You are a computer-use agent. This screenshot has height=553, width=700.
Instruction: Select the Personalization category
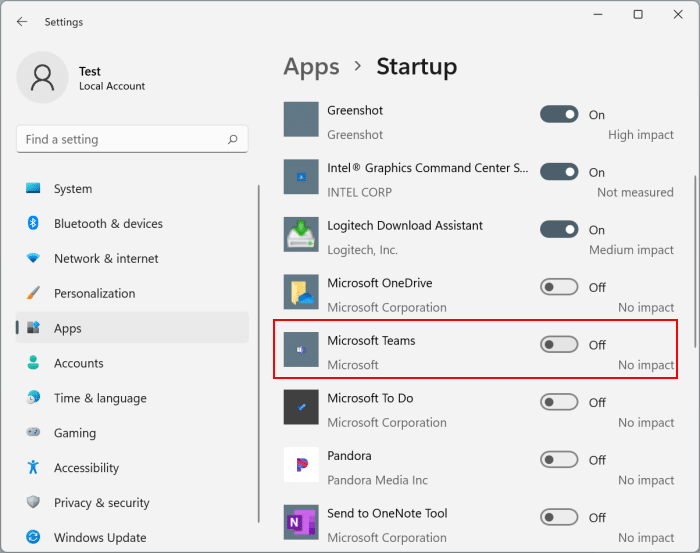(132, 293)
